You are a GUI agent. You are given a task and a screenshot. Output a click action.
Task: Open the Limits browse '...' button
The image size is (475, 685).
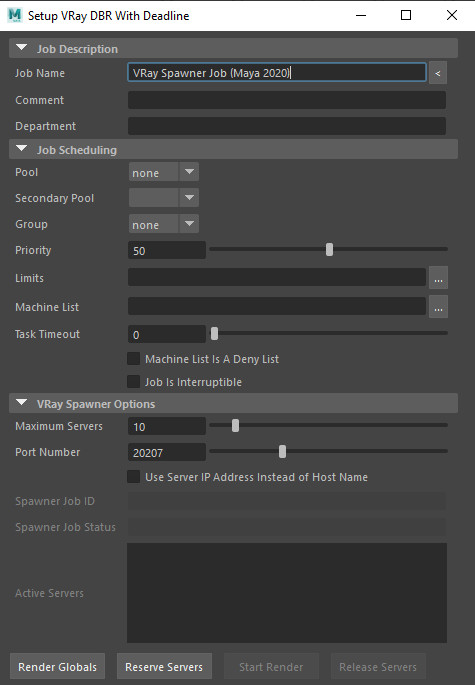(x=438, y=278)
